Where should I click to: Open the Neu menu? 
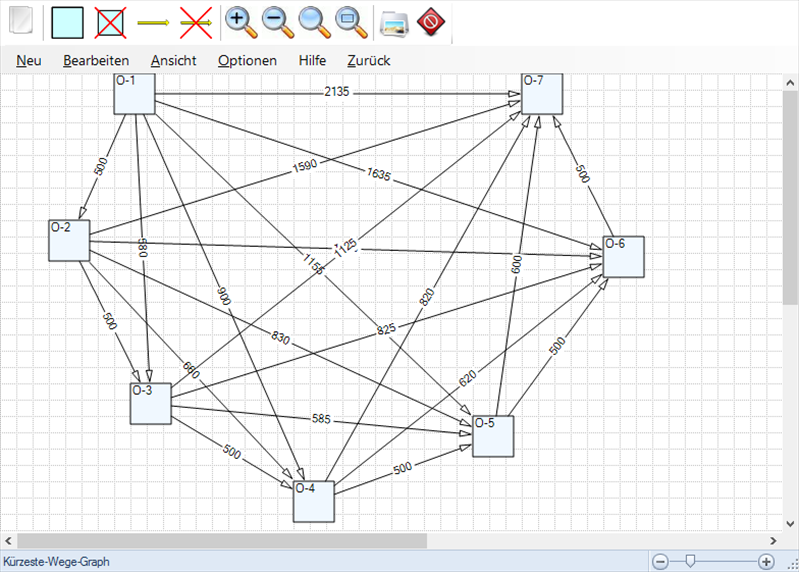[x=29, y=60]
